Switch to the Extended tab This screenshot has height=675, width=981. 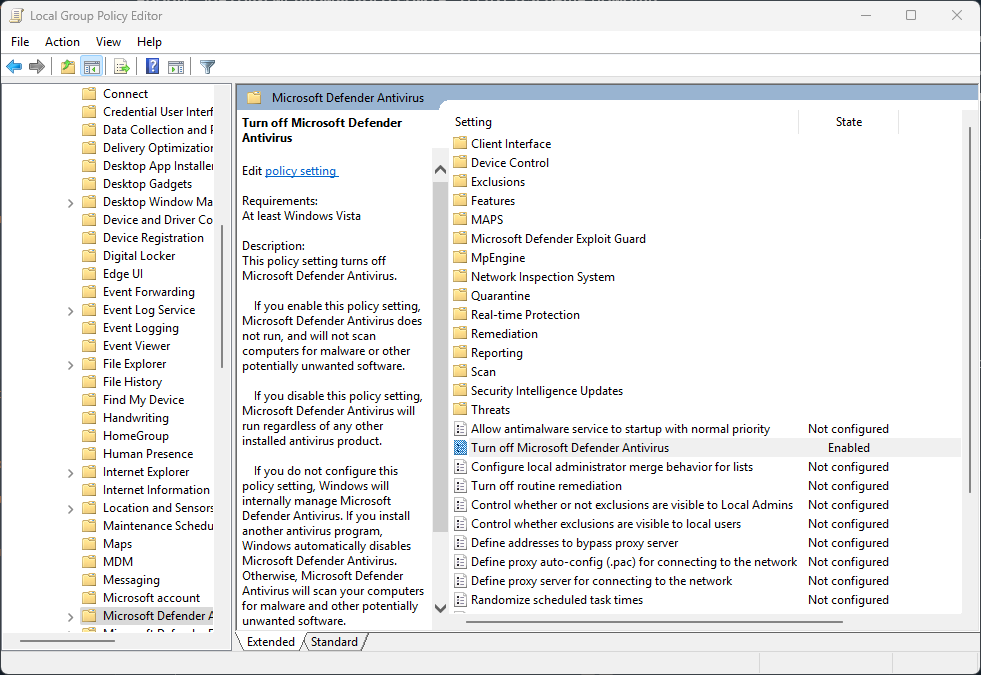coord(270,641)
